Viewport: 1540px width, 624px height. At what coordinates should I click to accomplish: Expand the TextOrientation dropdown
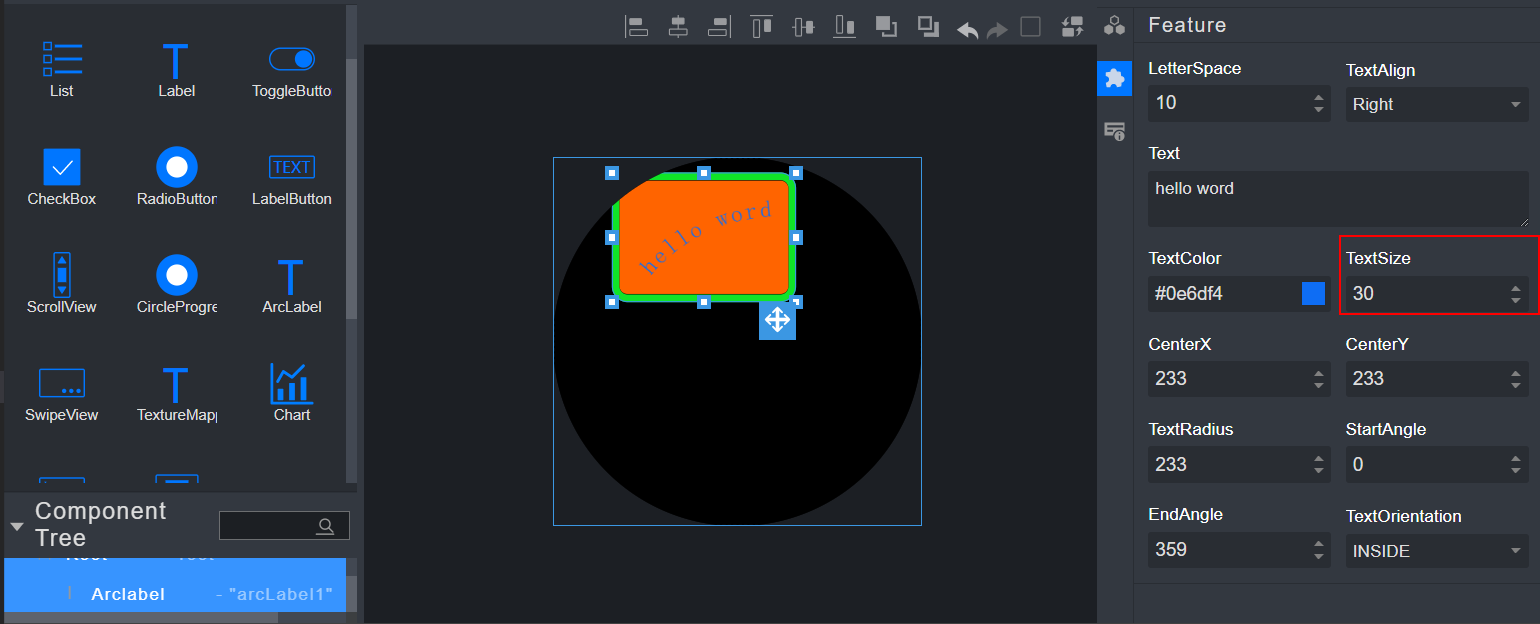pyautogui.click(x=1436, y=550)
